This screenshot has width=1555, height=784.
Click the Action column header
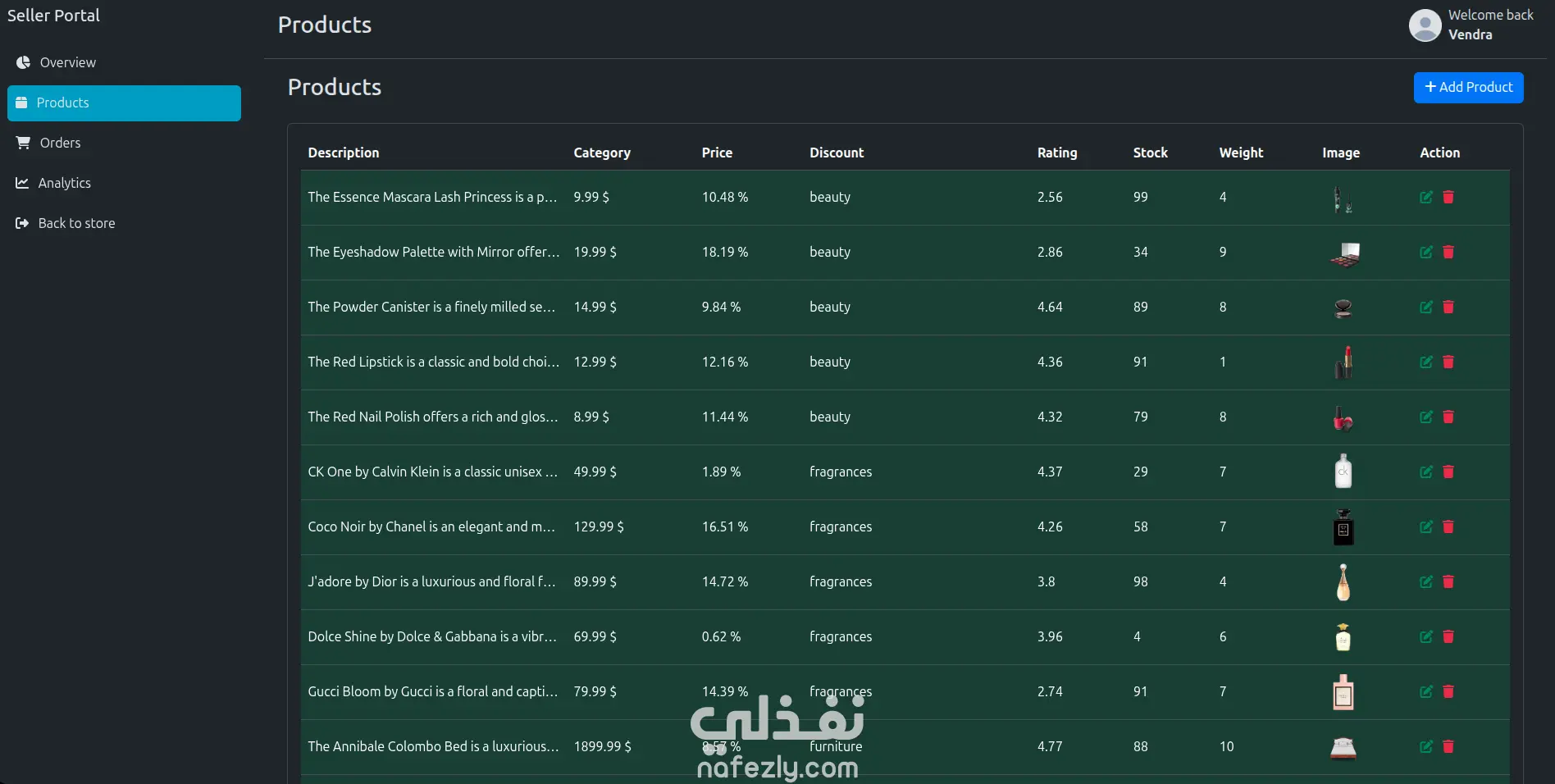[1439, 153]
